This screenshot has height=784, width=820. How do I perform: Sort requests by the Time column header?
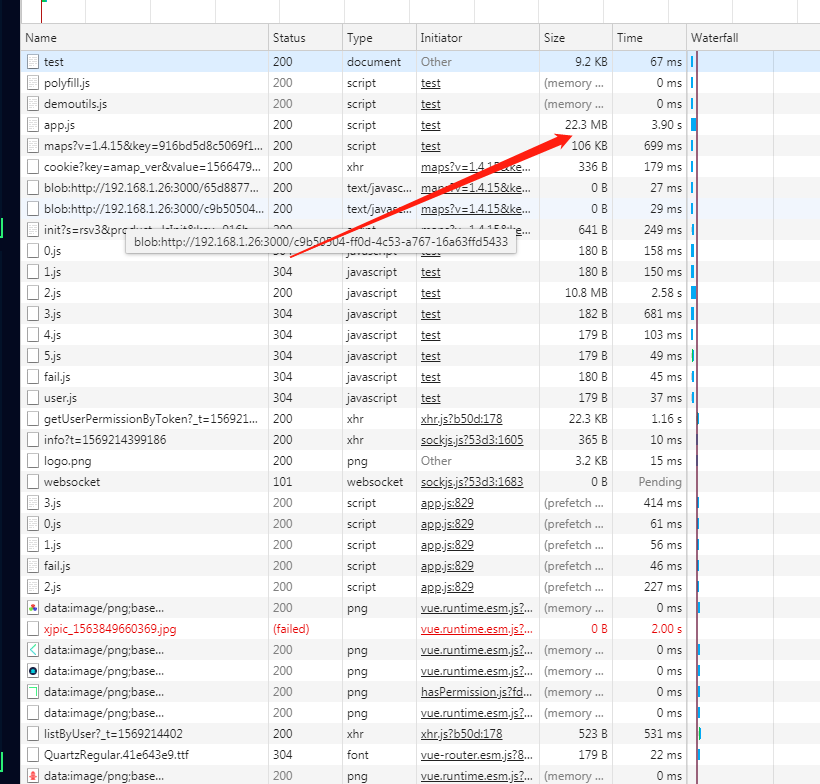[x=630, y=37]
